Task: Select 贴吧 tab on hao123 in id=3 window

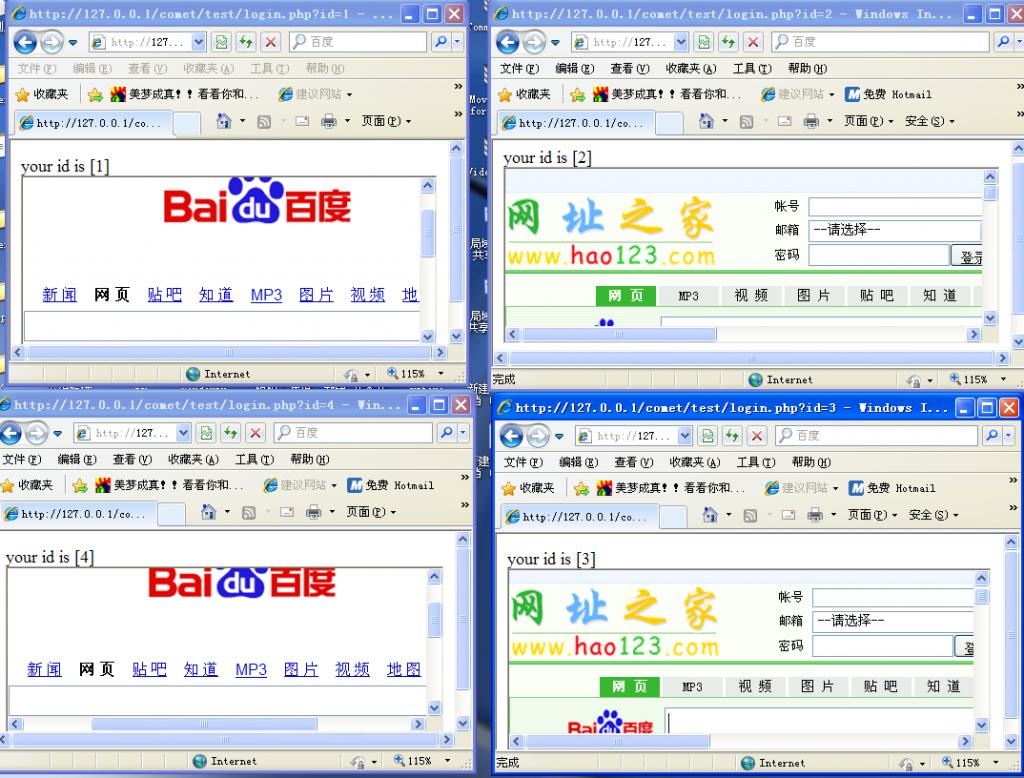Action: click(x=880, y=687)
